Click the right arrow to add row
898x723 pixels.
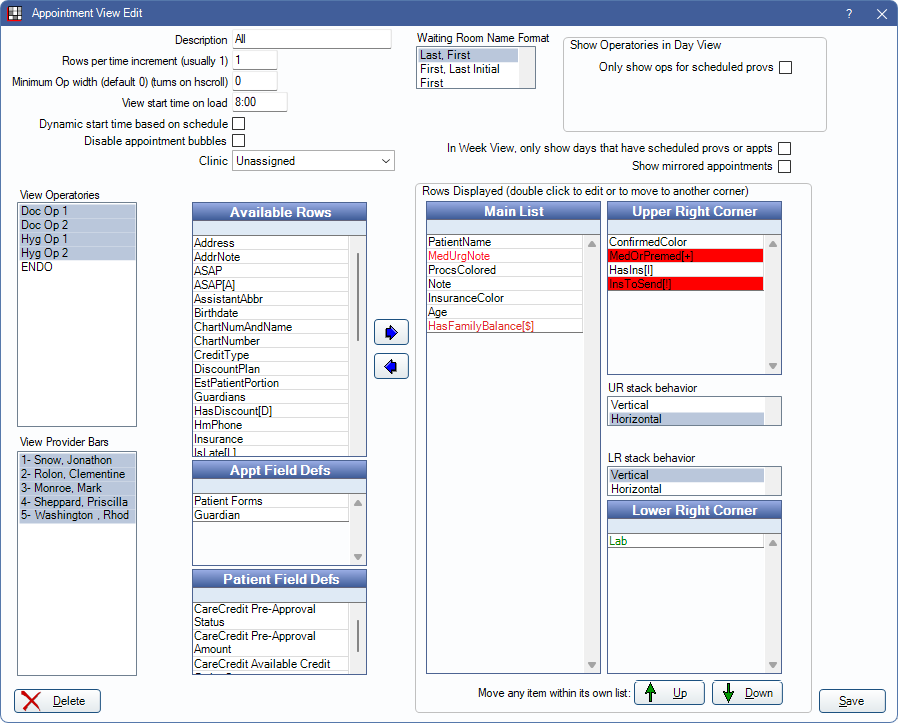point(391,332)
